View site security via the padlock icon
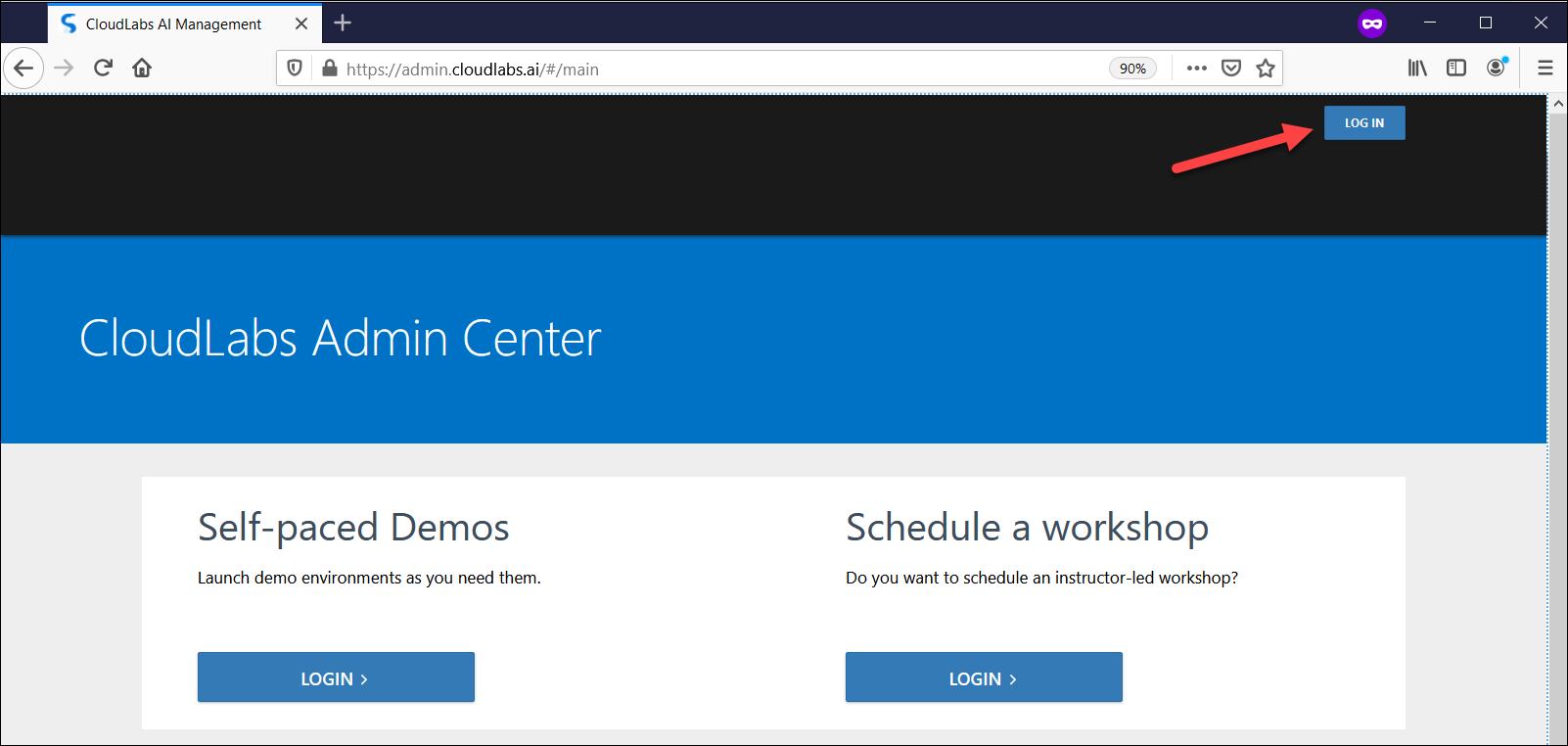This screenshot has height=746, width=1568. (x=330, y=69)
